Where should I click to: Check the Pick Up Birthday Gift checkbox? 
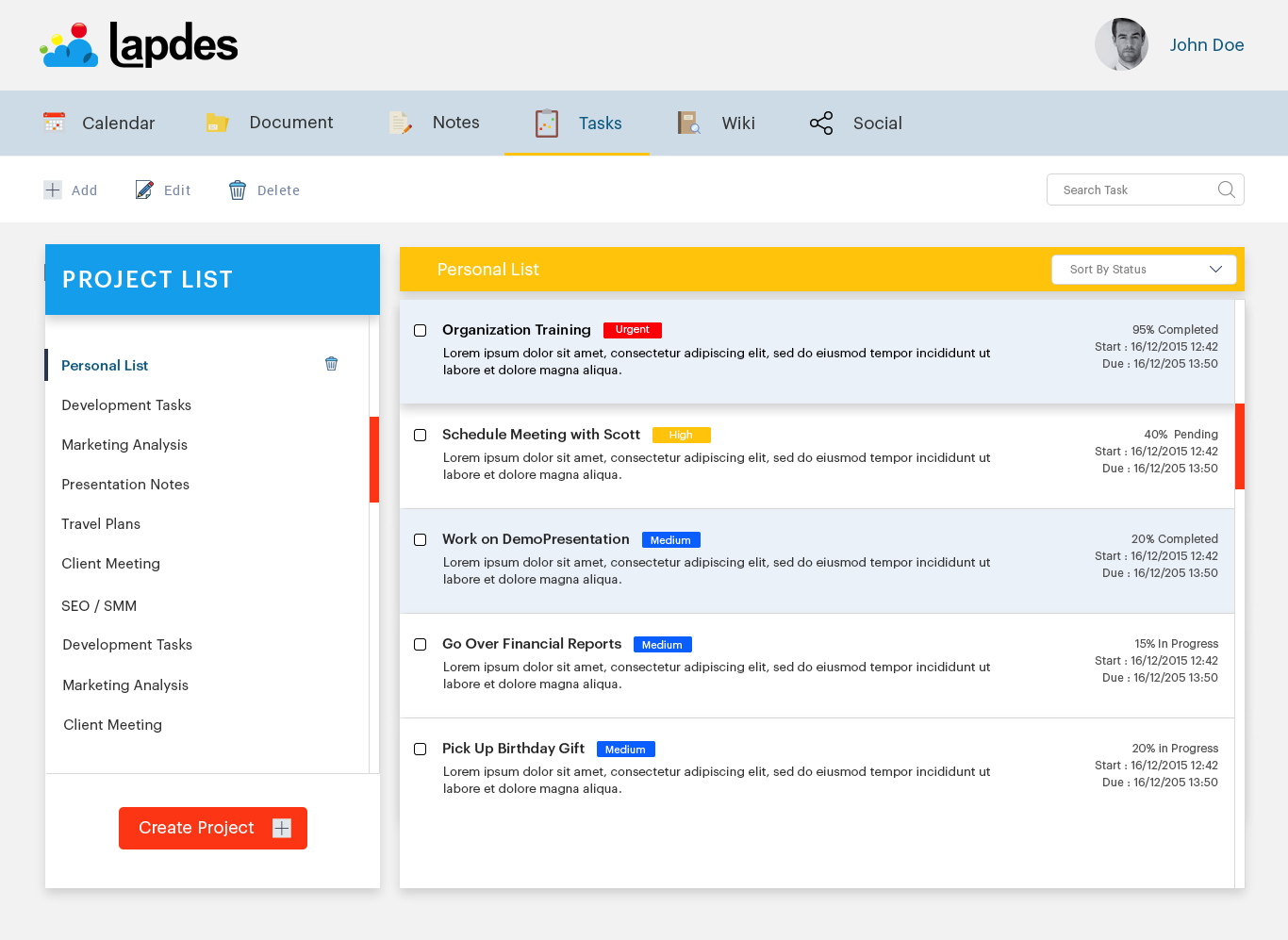[x=420, y=749]
